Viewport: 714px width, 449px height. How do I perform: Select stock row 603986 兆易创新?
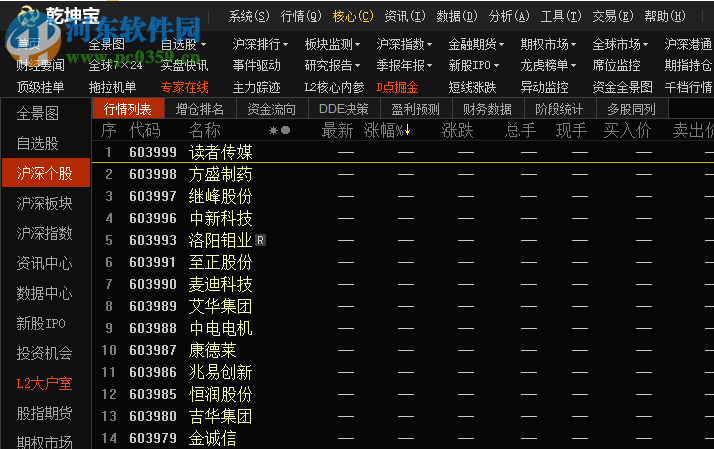tap(403, 372)
